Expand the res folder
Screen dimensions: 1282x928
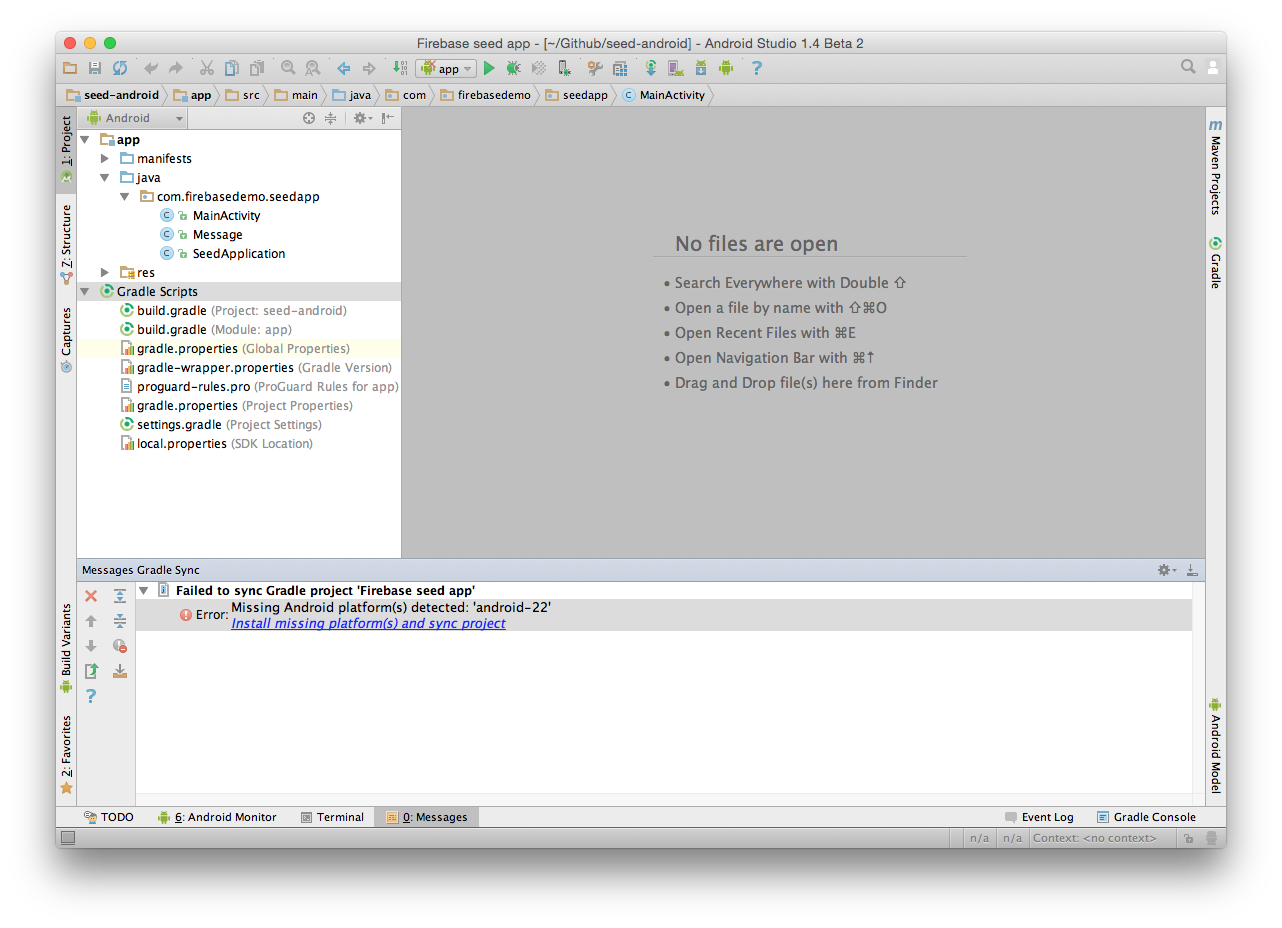pyautogui.click(x=105, y=273)
